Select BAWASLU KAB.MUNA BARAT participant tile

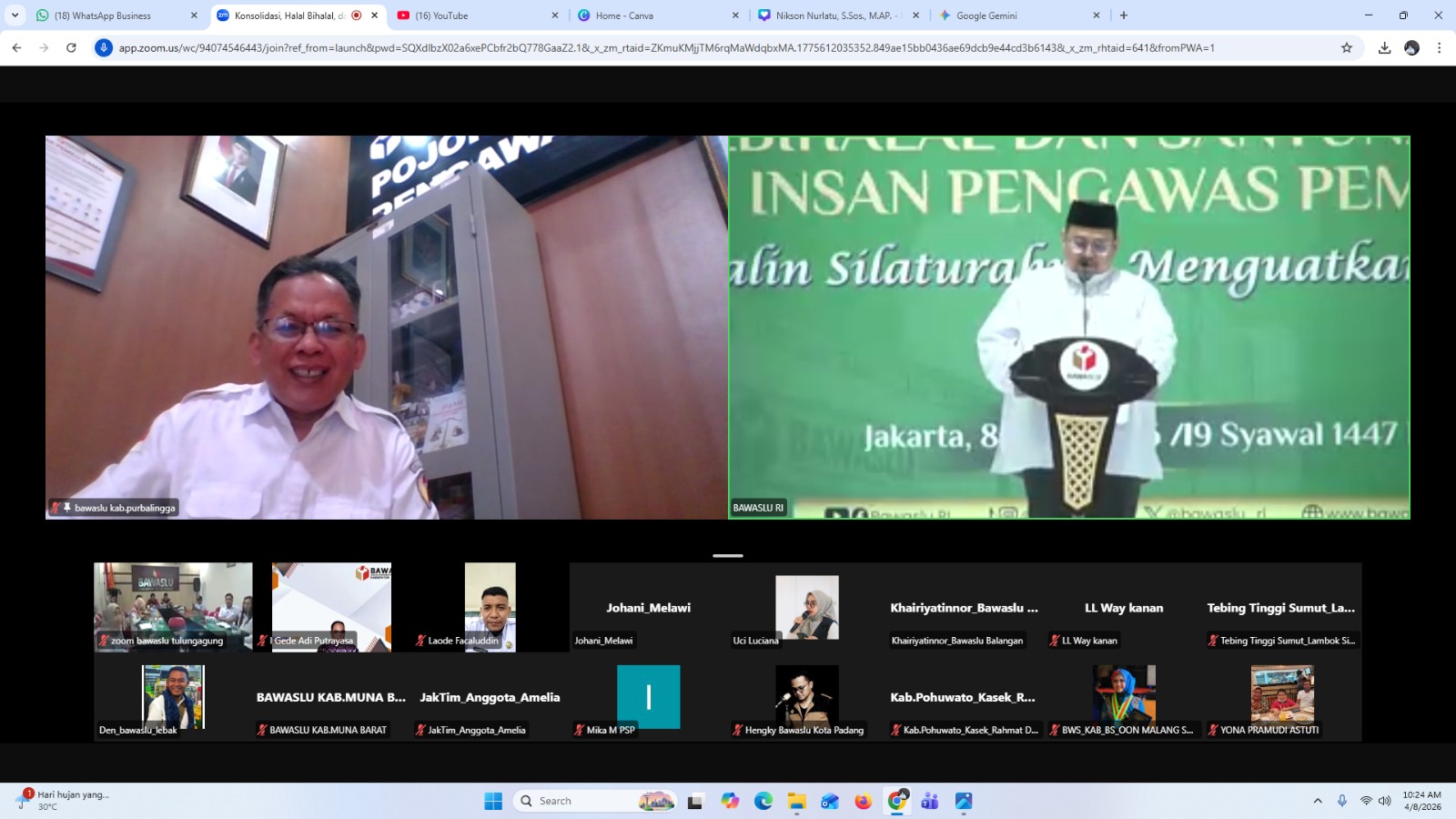pos(331,696)
